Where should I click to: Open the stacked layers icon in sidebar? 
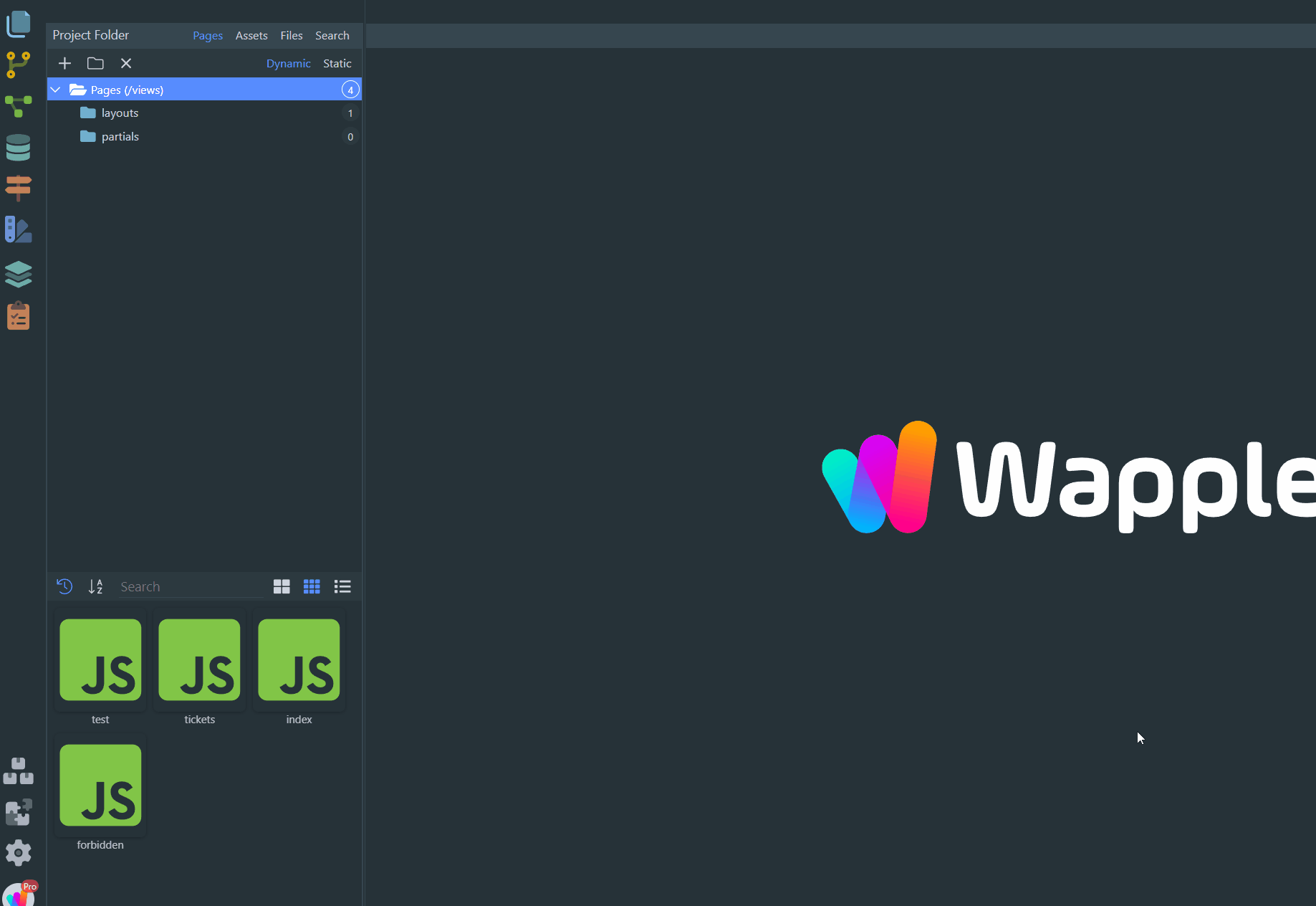(x=19, y=274)
